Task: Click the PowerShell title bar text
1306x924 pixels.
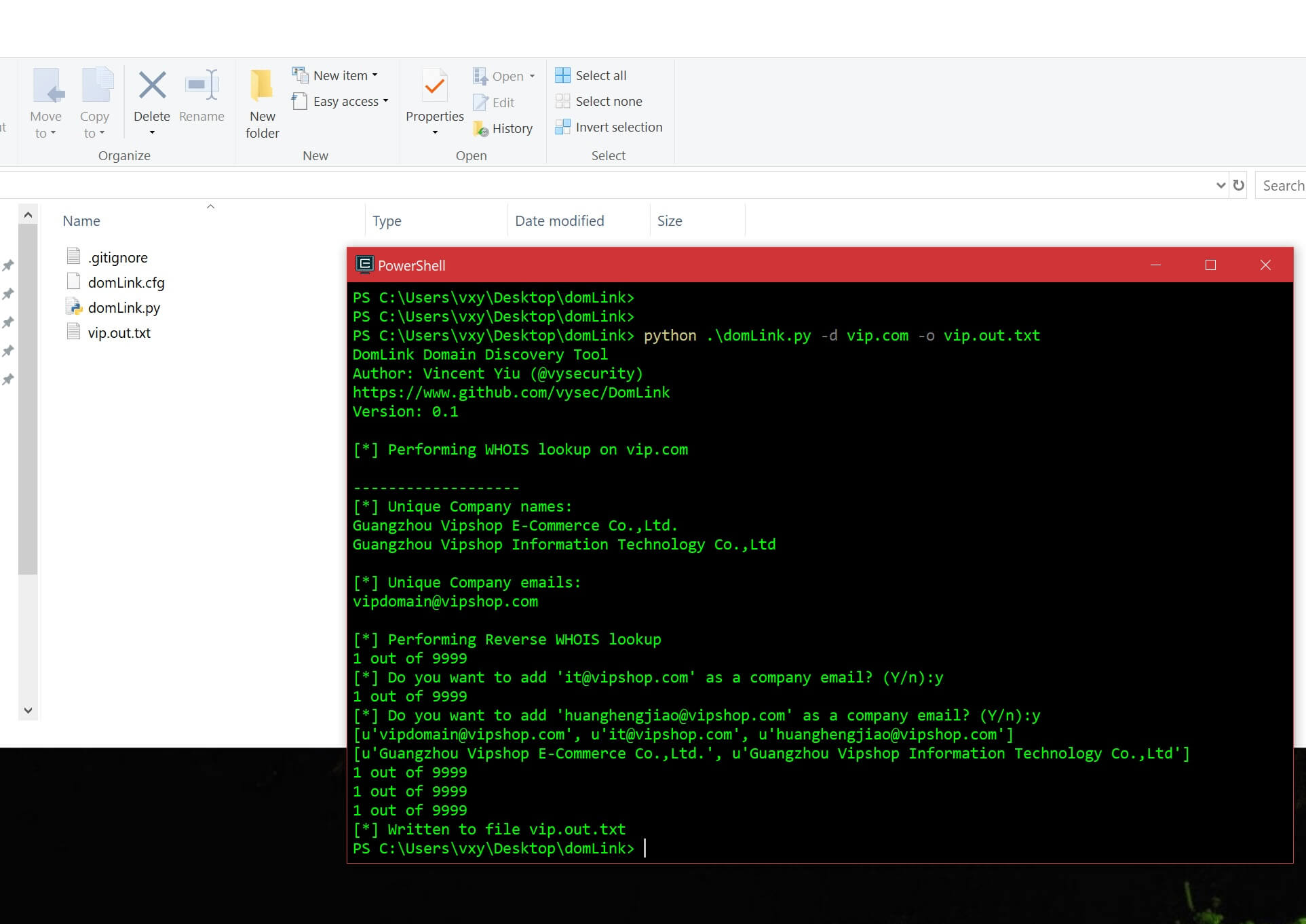Action: click(411, 265)
